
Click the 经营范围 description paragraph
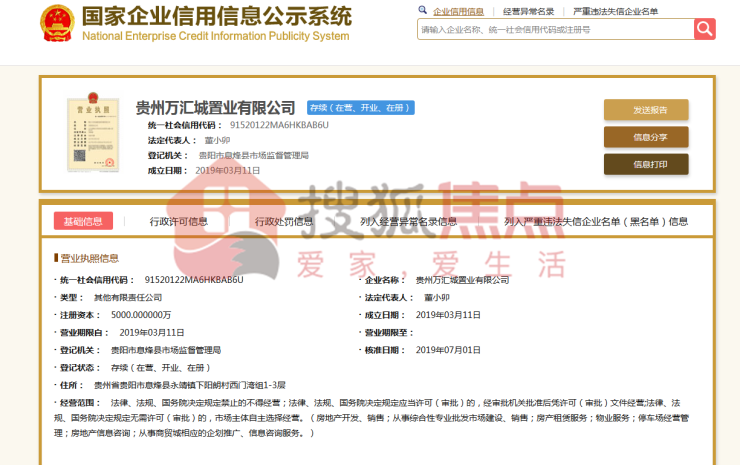point(371,418)
